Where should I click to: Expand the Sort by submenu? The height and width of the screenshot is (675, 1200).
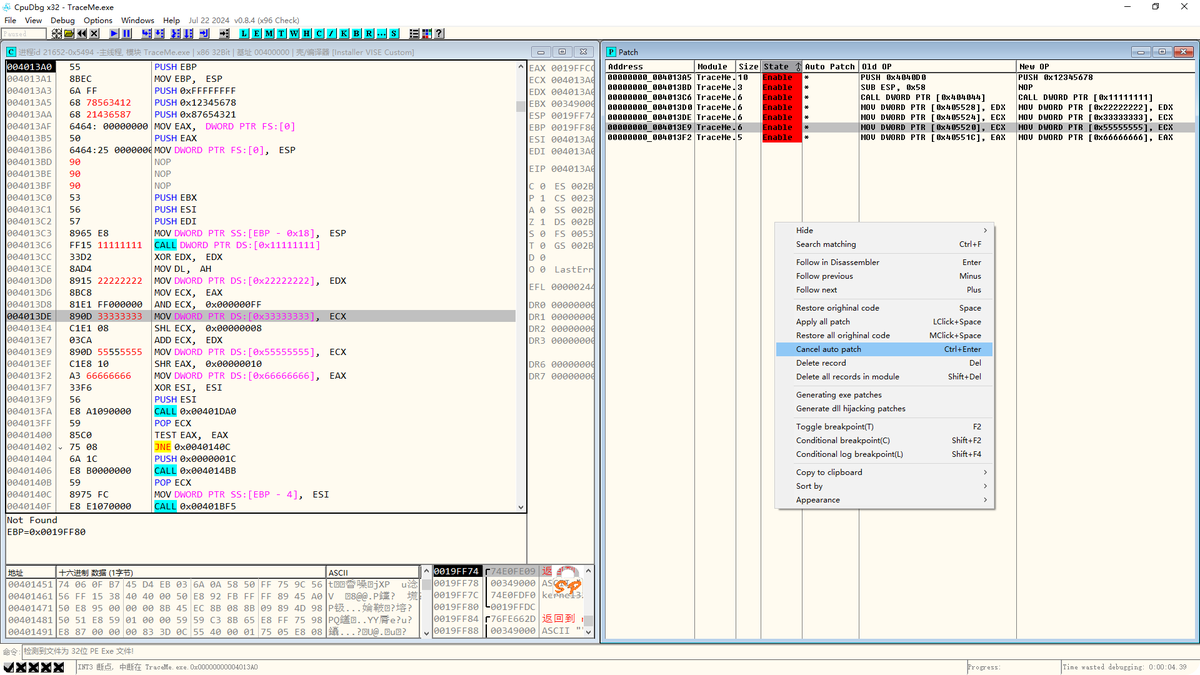coord(884,486)
